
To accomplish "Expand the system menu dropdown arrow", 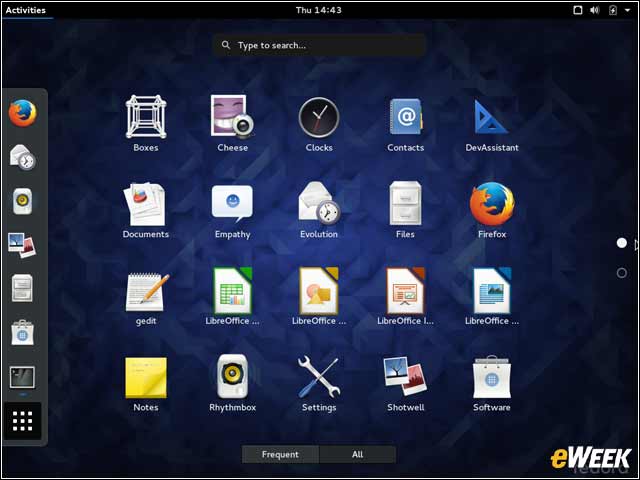I will [627, 10].
